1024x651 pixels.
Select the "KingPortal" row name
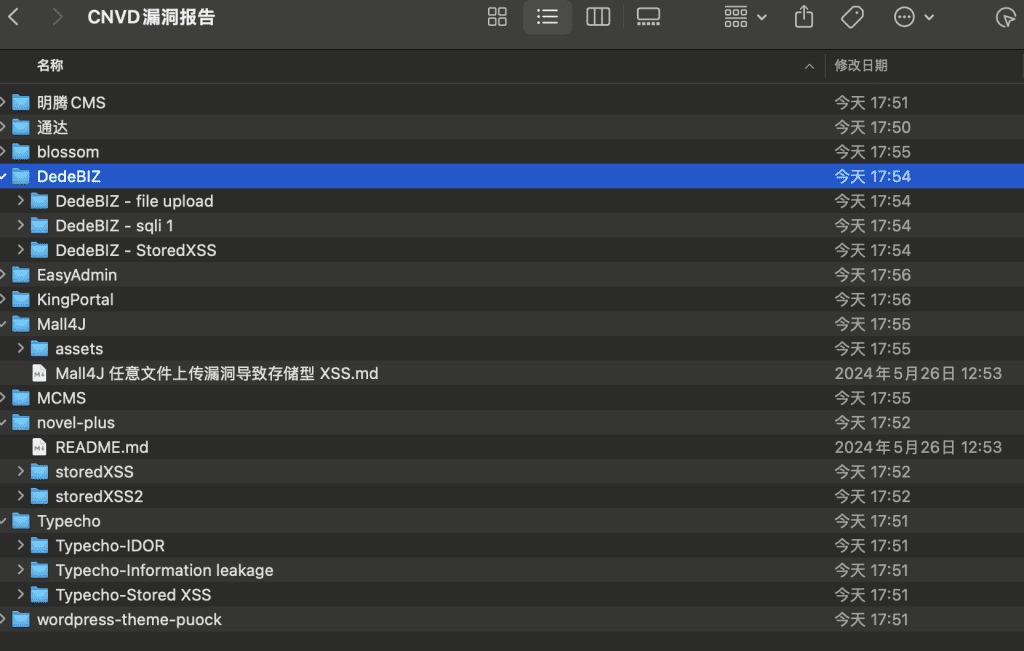75,300
